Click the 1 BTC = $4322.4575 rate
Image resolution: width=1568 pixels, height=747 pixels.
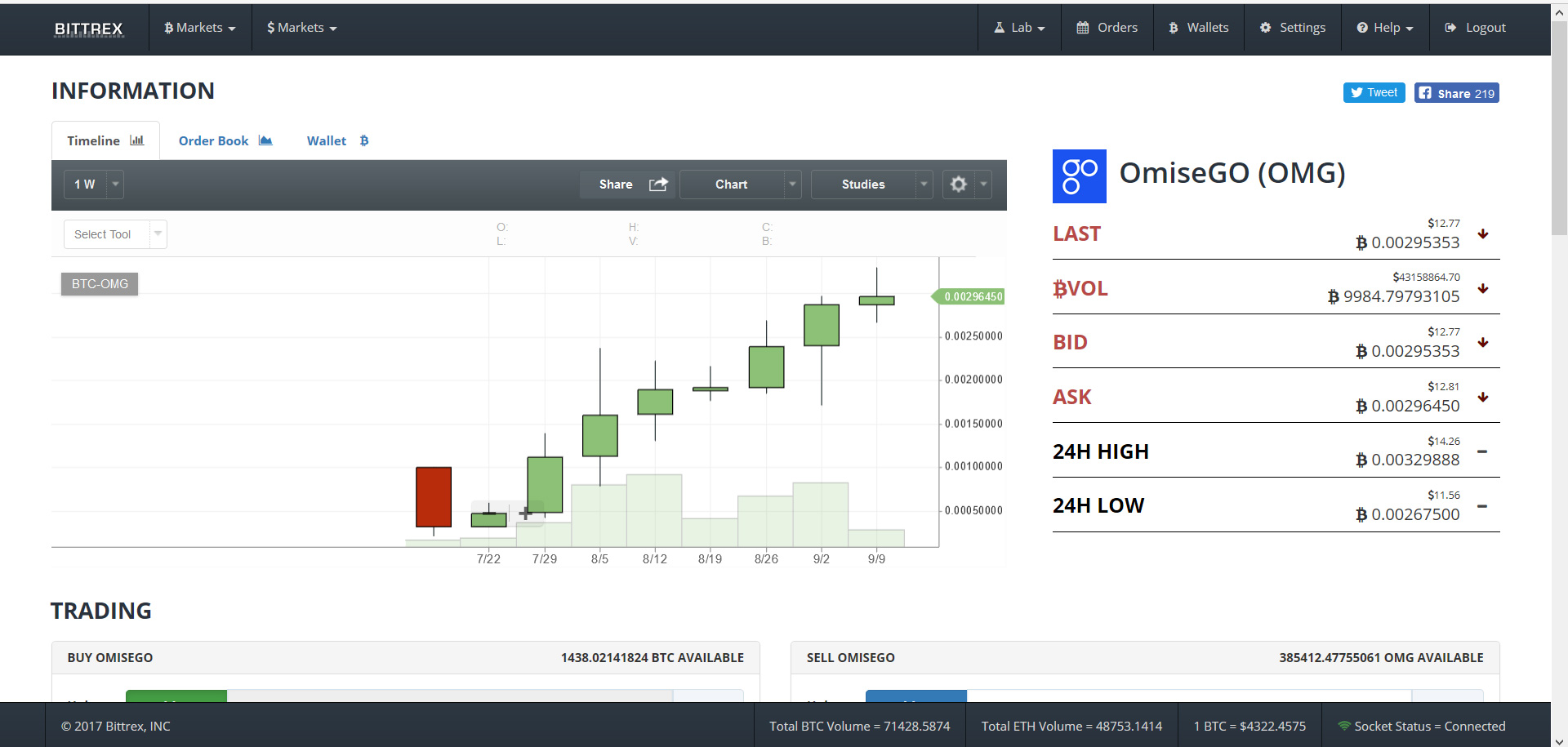(1249, 726)
